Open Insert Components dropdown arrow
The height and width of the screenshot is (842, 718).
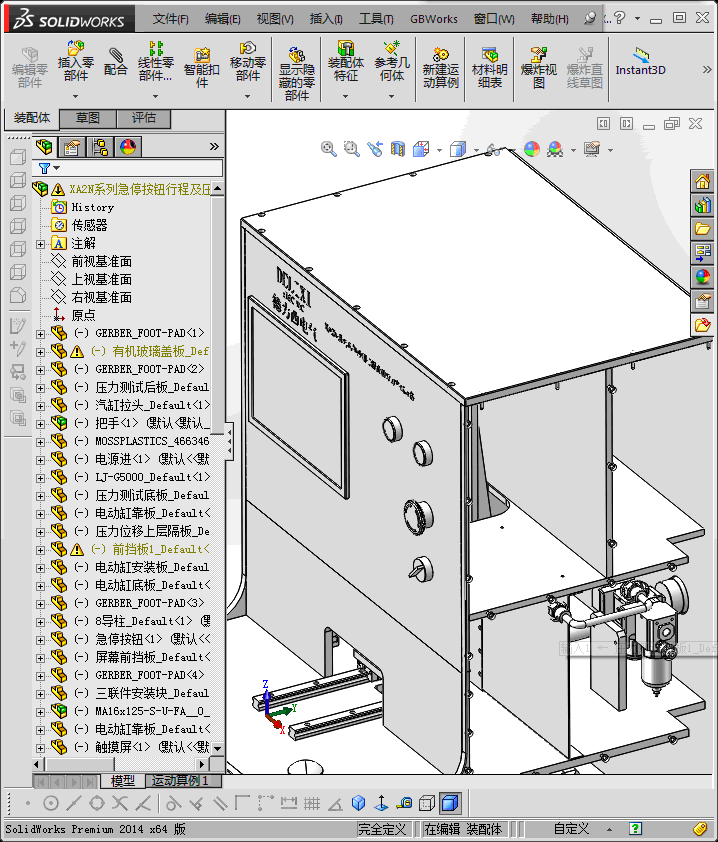click(75, 96)
